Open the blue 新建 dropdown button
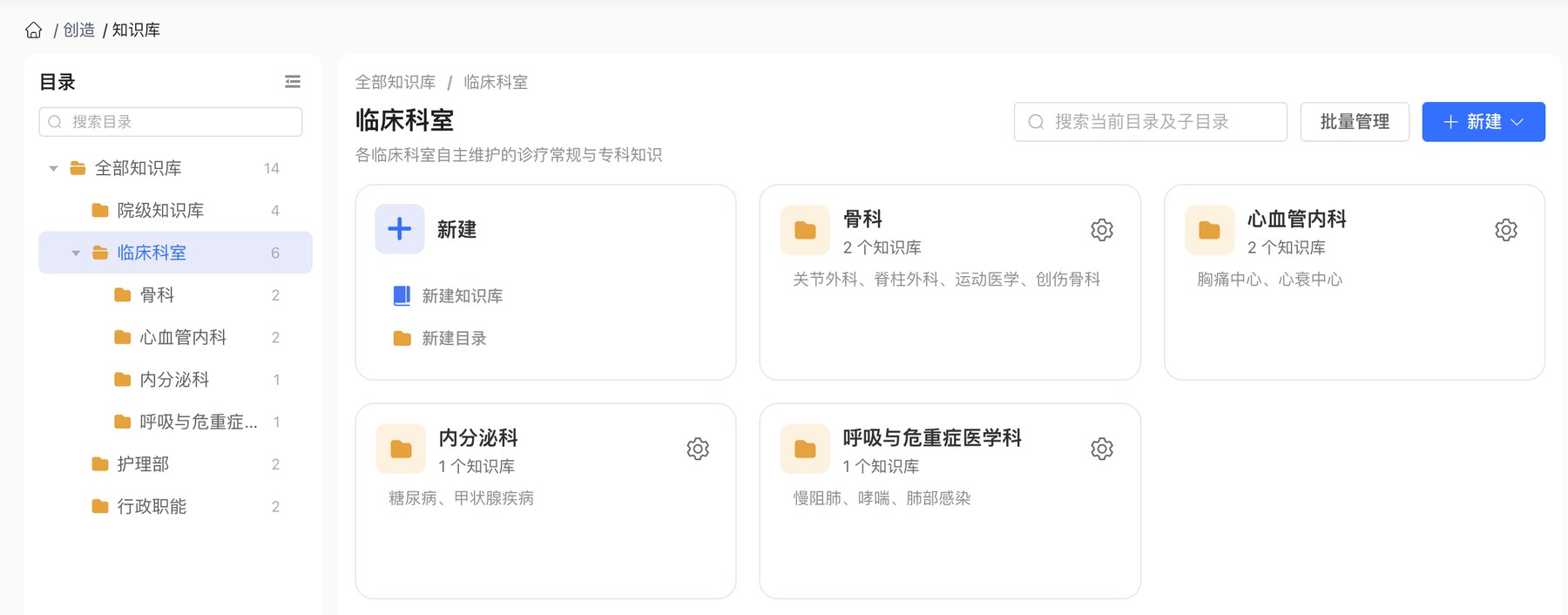Screen dimensions: 1568x615 coord(1484,122)
